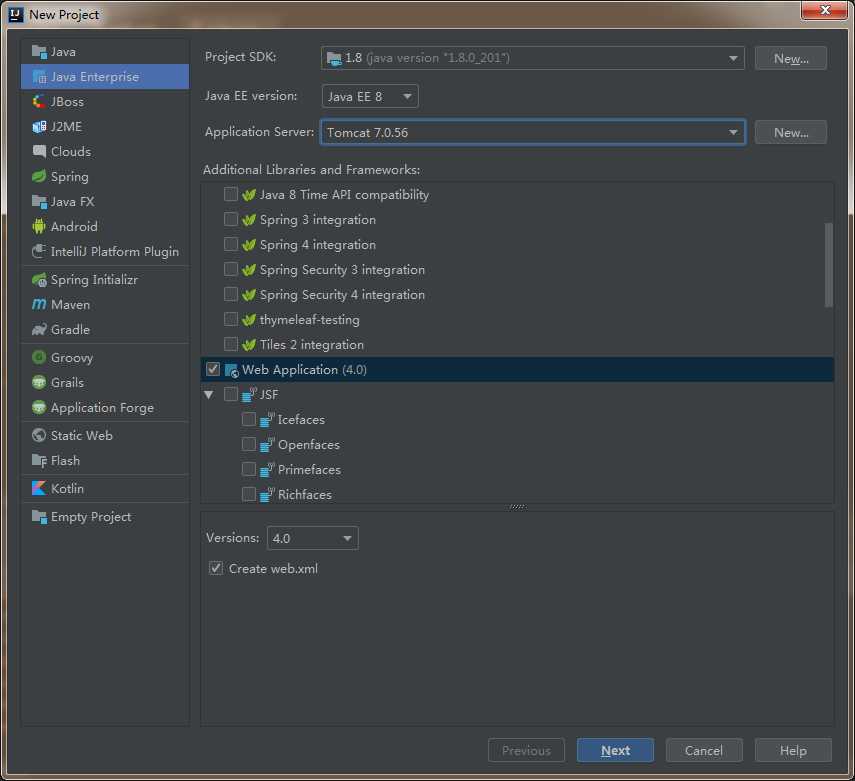Choose the JBoss icon in project list

pos(39,101)
